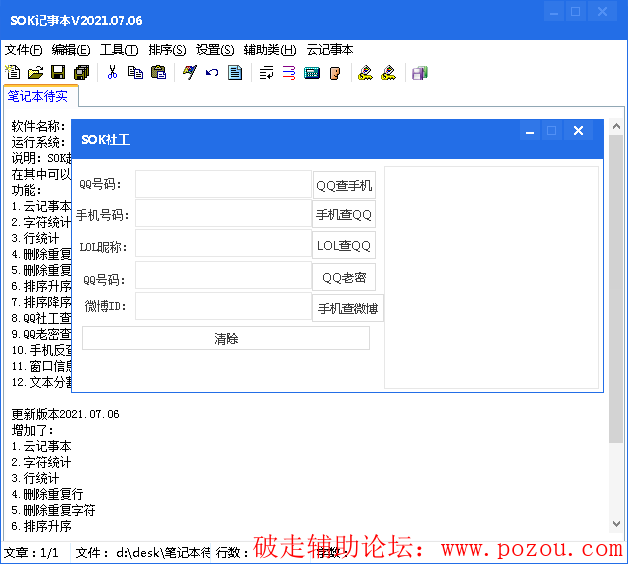Open the 排序(S) menu
Image resolution: width=628 pixels, height=564 pixels.
click(167, 50)
